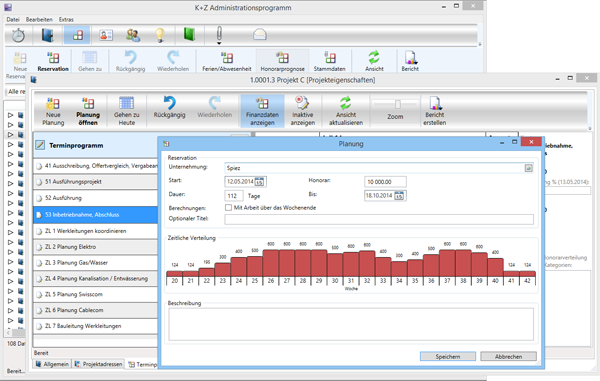Viewport: 600px width, 381px height.
Task: Select ZL 5 Planung Swisscom row
Action: (96, 295)
